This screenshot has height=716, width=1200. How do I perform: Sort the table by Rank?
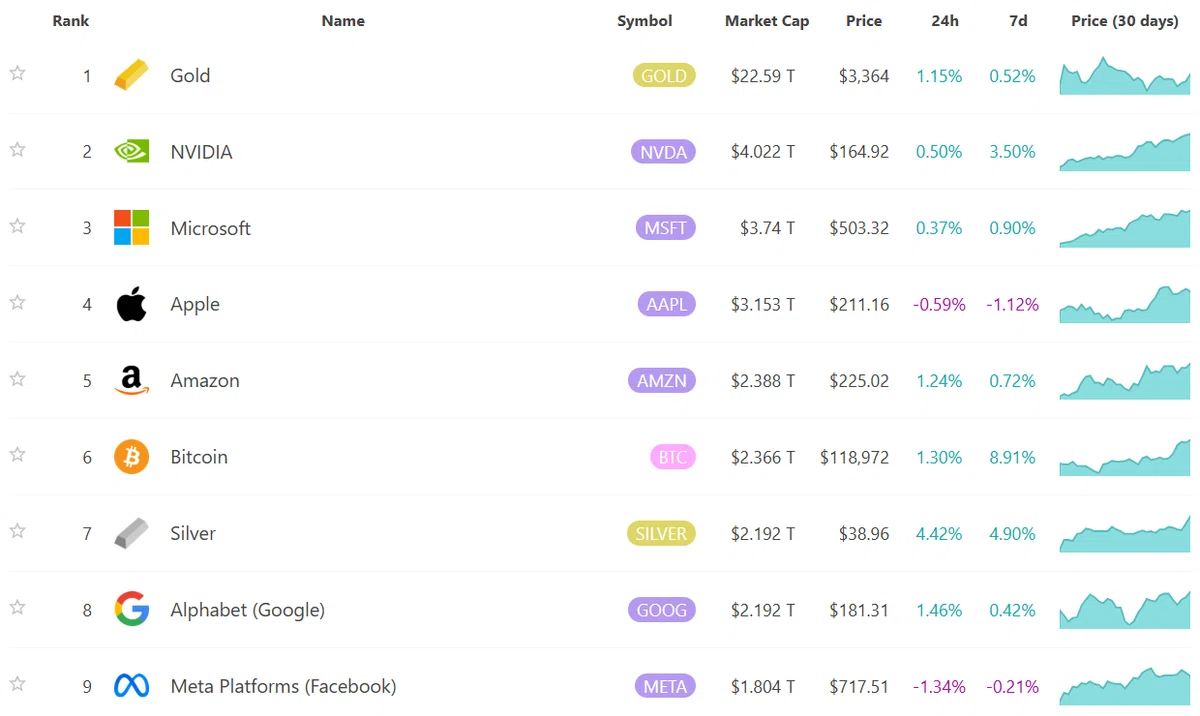click(71, 21)
